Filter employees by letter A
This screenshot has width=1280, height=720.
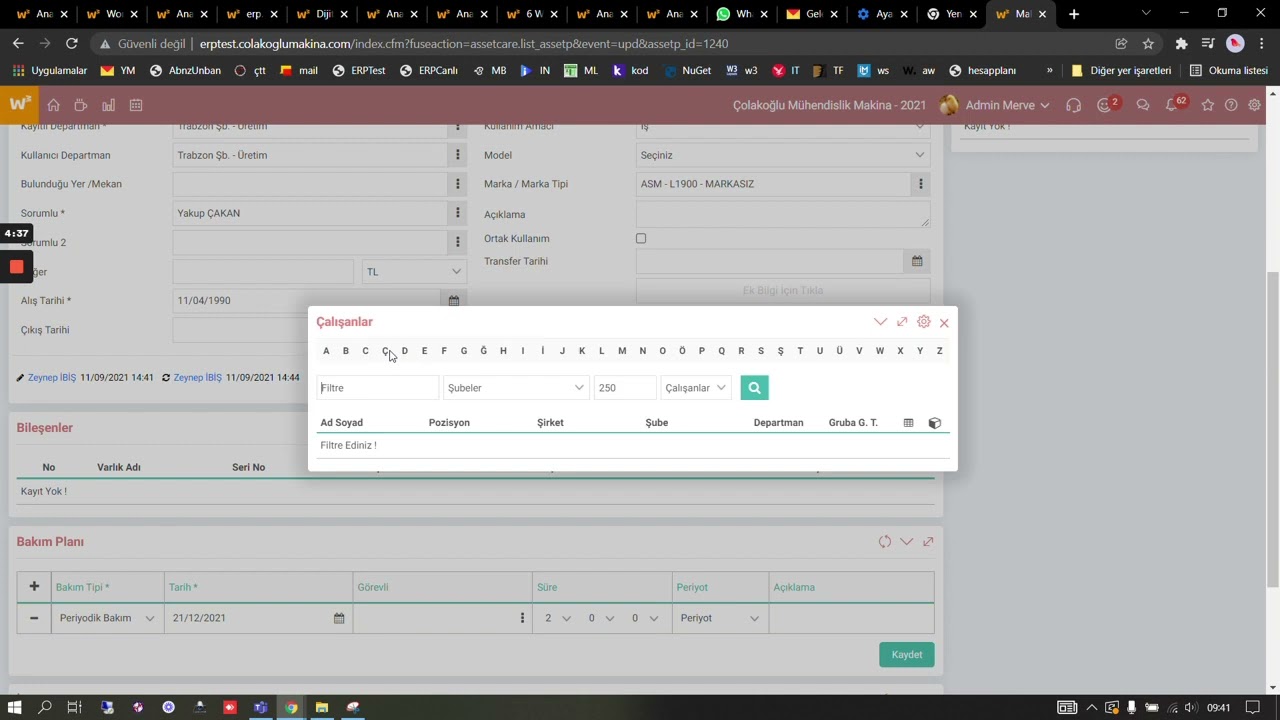pos(326,351)
